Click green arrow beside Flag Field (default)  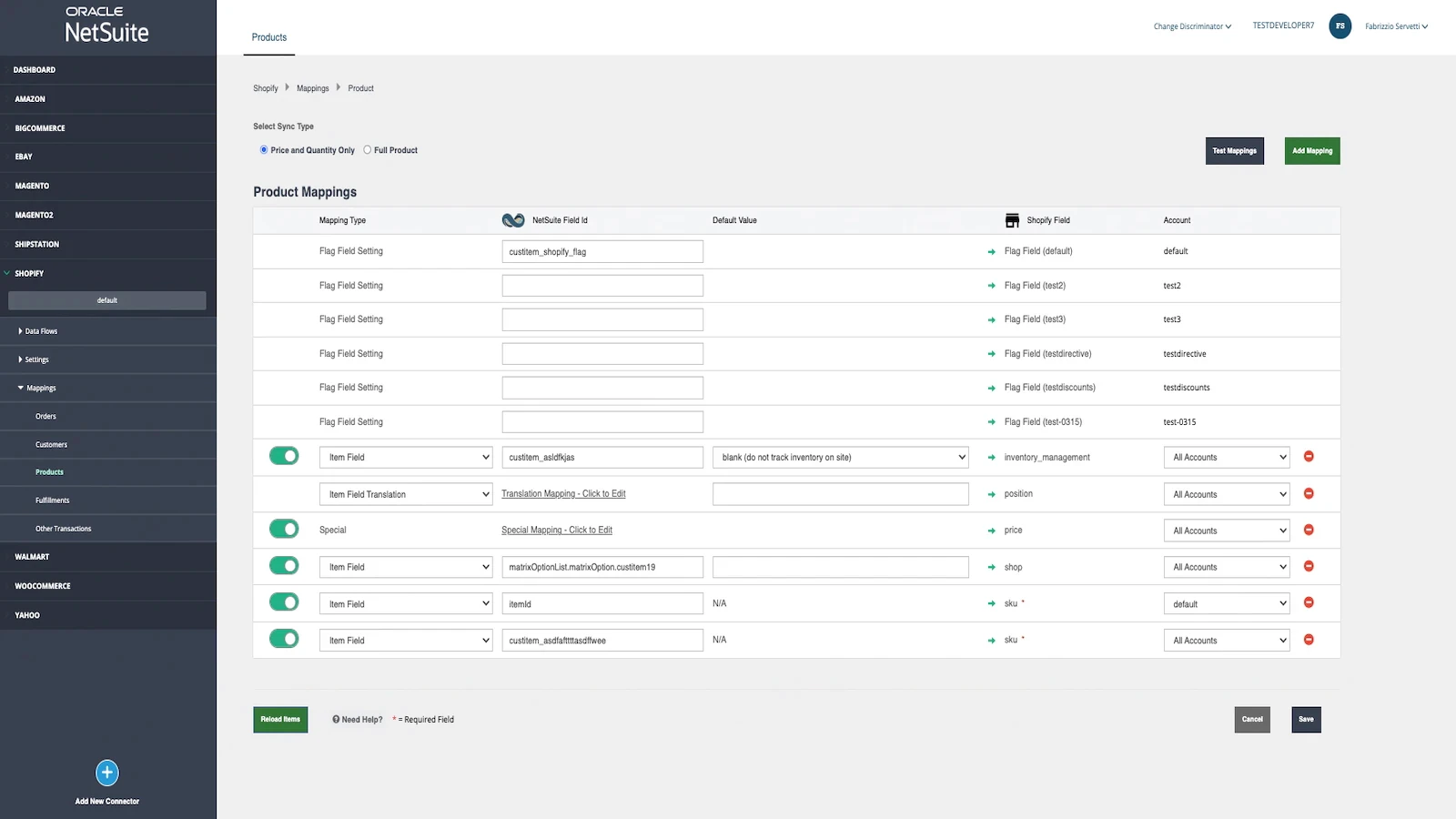(x=992, y=252)
